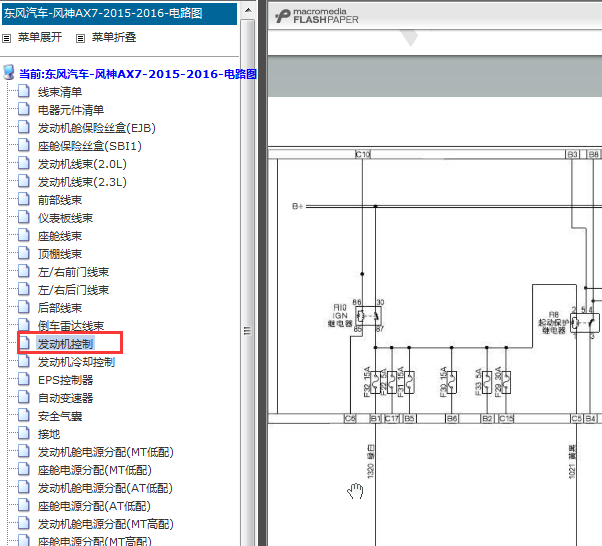The width and height of the screenshot is (602, 546).
Task: Click the page icon beside 发动机控制
Action: (24, 343)
